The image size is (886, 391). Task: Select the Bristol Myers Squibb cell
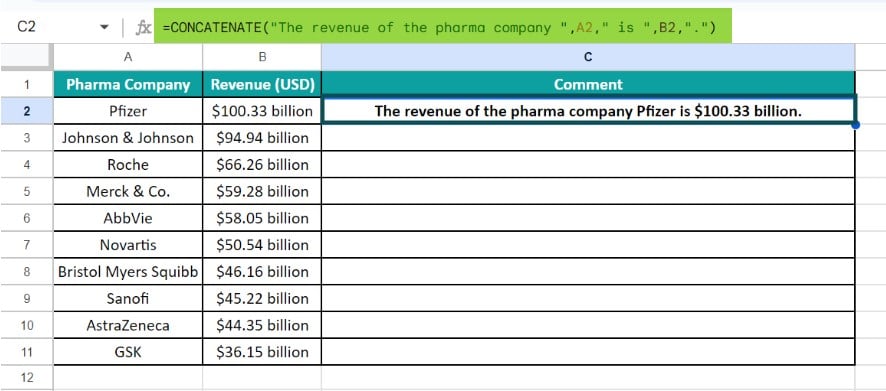(x=128, y=272)
